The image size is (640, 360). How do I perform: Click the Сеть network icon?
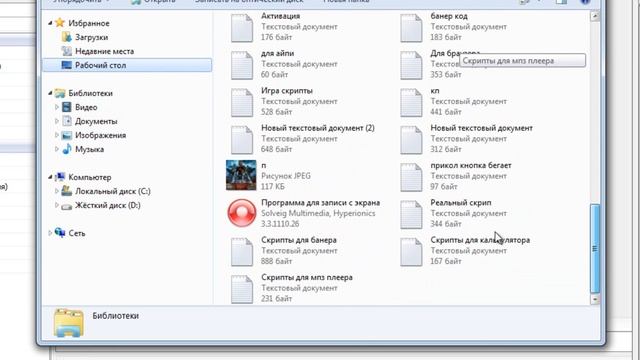[x=60, y=233]
